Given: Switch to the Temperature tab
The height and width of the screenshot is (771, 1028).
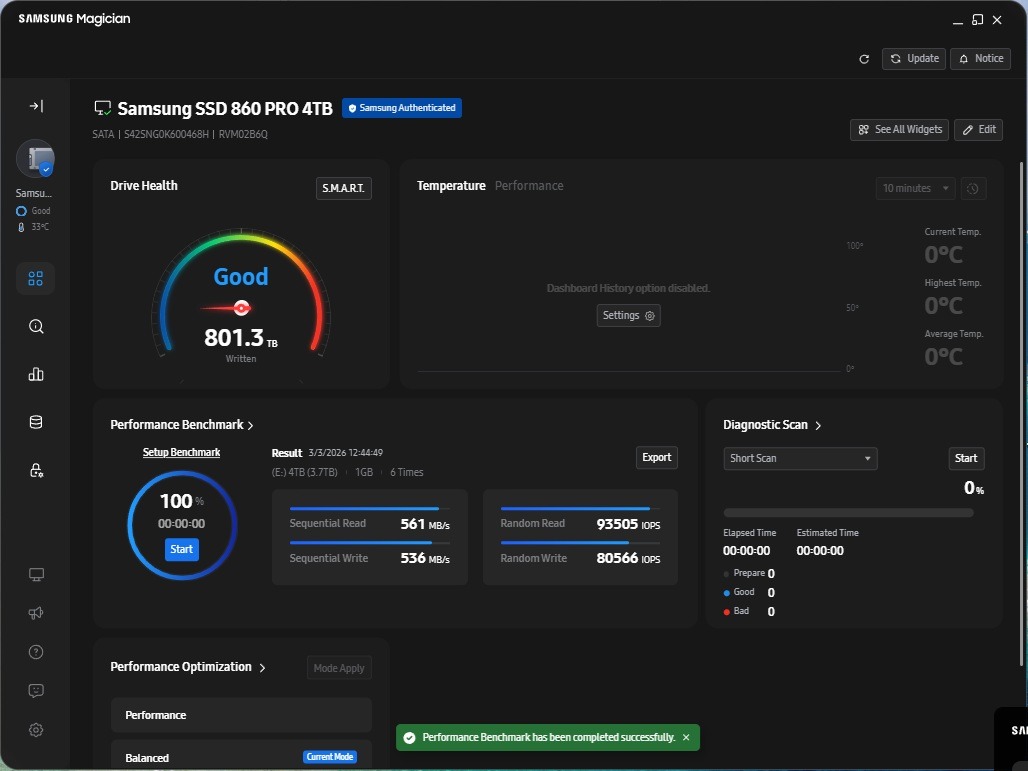Looking at the screenshot, I should (x=451, y=186).
